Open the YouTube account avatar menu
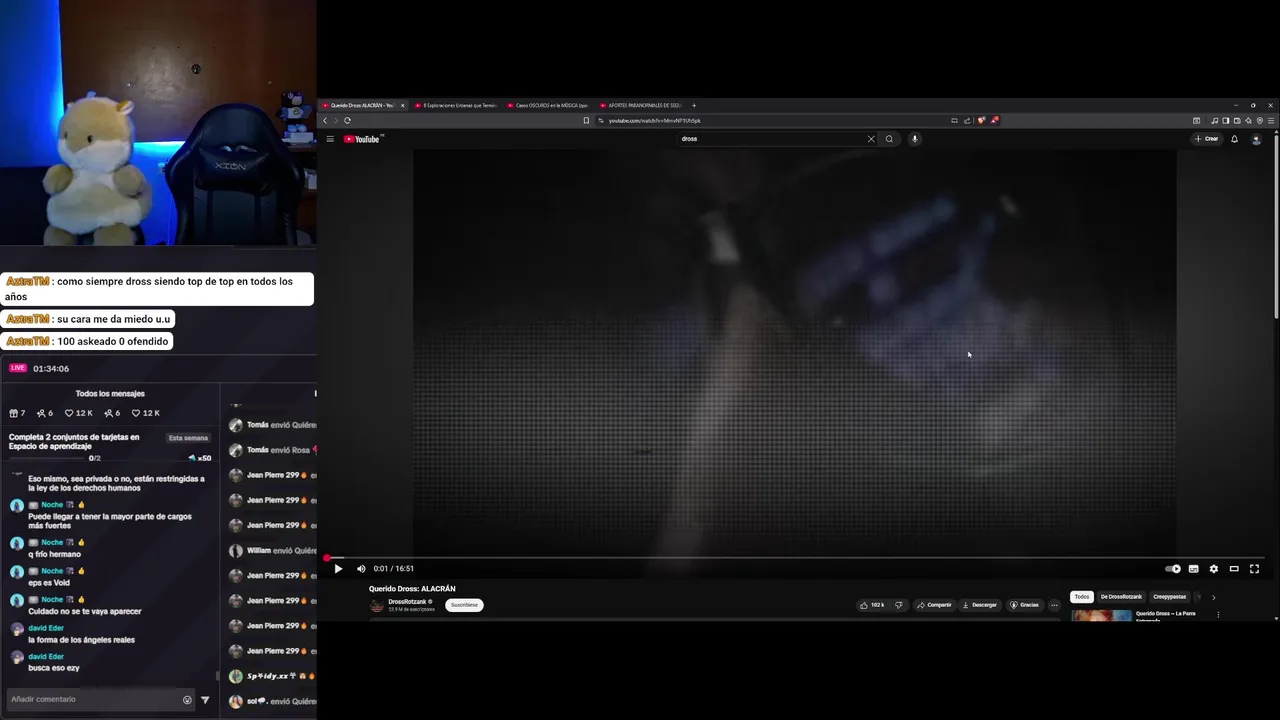The image size is (1280, 720). [1256, 139]
